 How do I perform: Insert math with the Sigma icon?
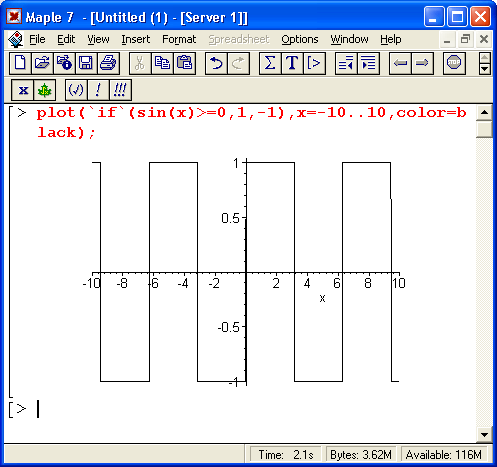(270, 63)
